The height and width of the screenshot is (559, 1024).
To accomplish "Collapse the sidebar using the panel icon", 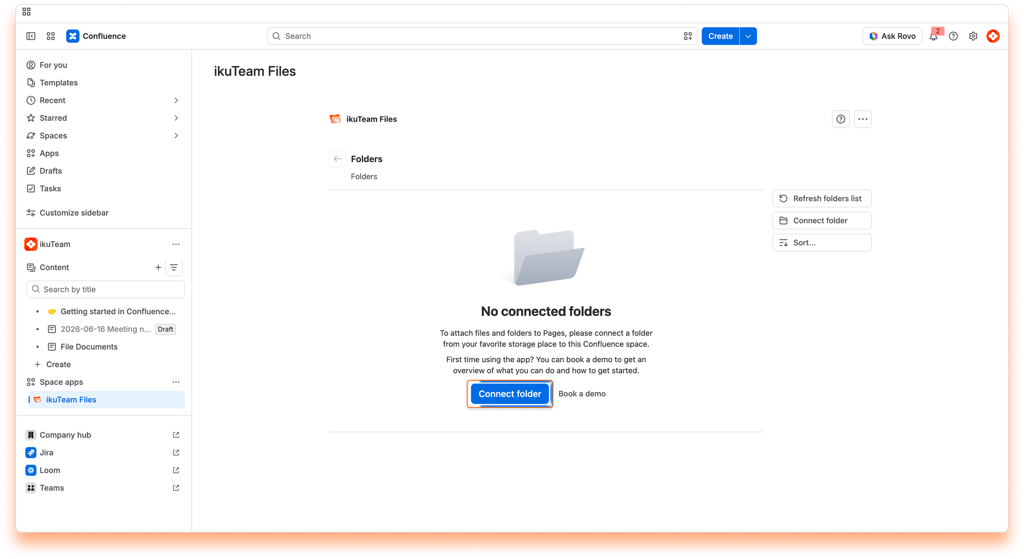I will (31, 36).
